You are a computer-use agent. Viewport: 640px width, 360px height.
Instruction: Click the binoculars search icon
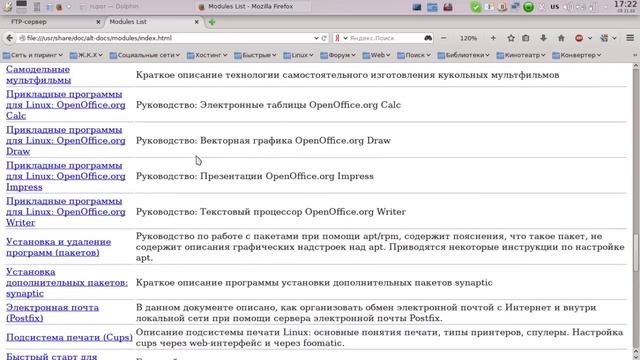click(x=428, y=38)
